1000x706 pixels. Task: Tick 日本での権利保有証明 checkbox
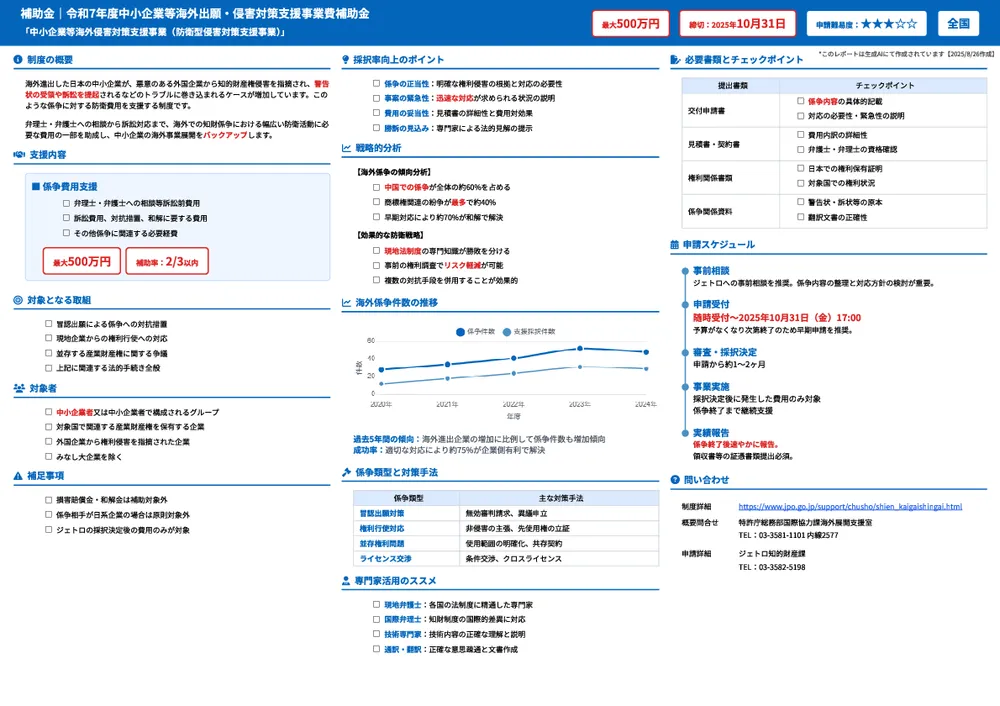click(800, 168)
